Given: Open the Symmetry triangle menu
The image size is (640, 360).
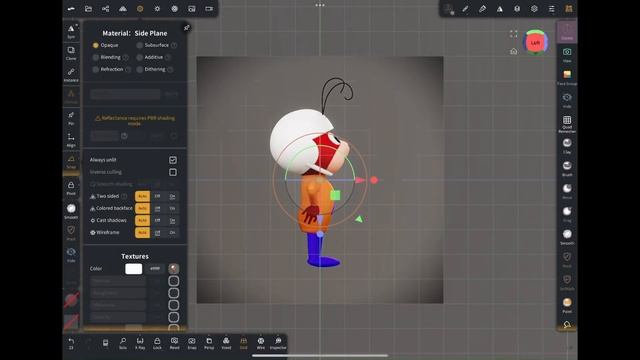Looking at the screenshot, I should pyautogui.click(x=500, y=9).
